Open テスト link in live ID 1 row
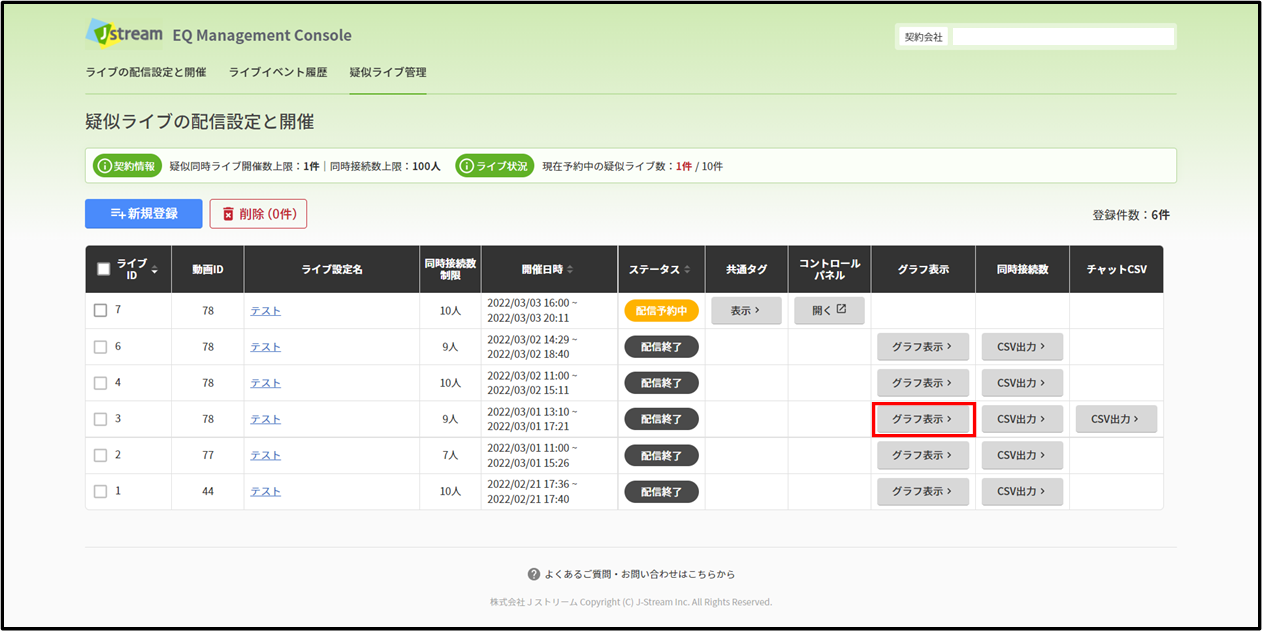This screenshot has height=631, width=1262. click(x=265, y=491)
